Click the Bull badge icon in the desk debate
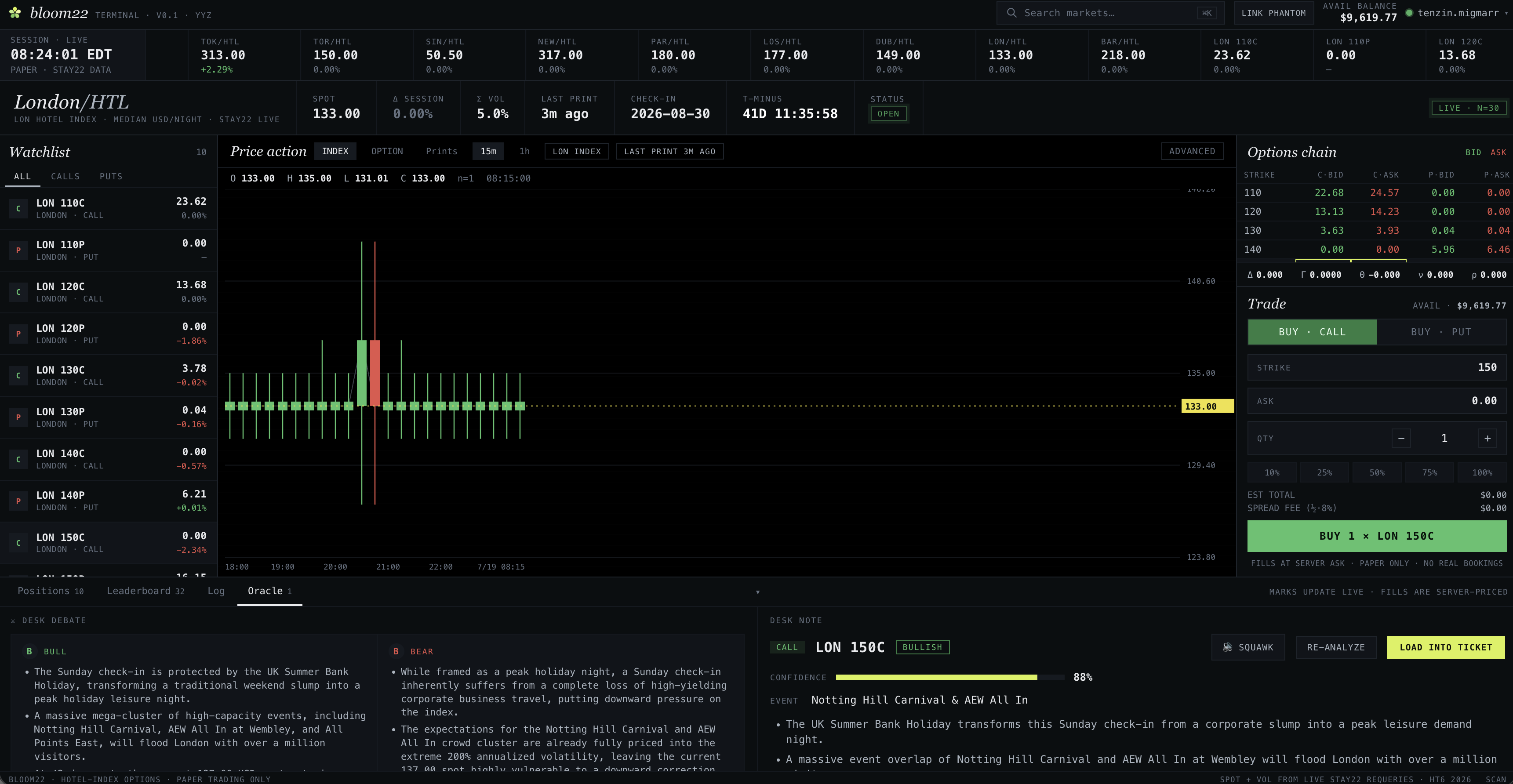 pyautogui.click(x=29, y=651)
